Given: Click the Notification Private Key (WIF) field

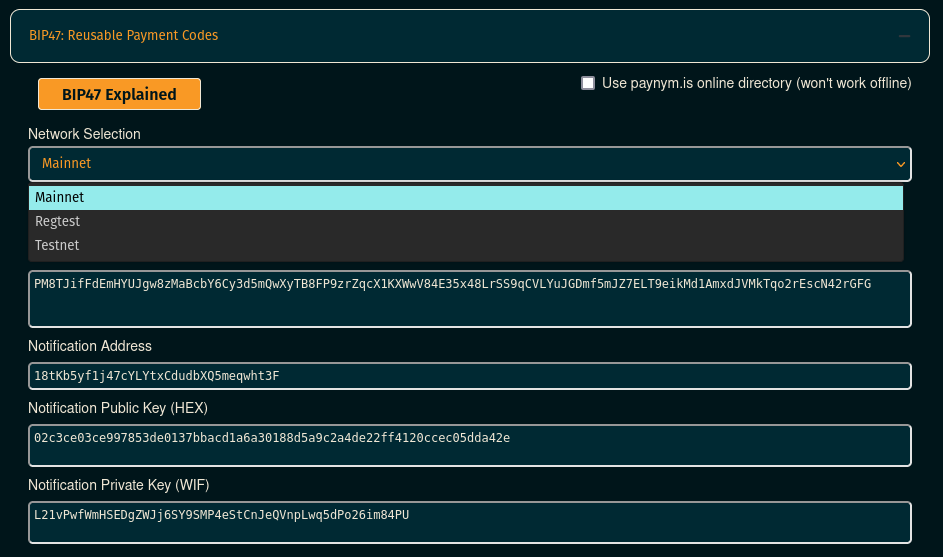Looking at the screenshot, I should click(x=470, y=522).
